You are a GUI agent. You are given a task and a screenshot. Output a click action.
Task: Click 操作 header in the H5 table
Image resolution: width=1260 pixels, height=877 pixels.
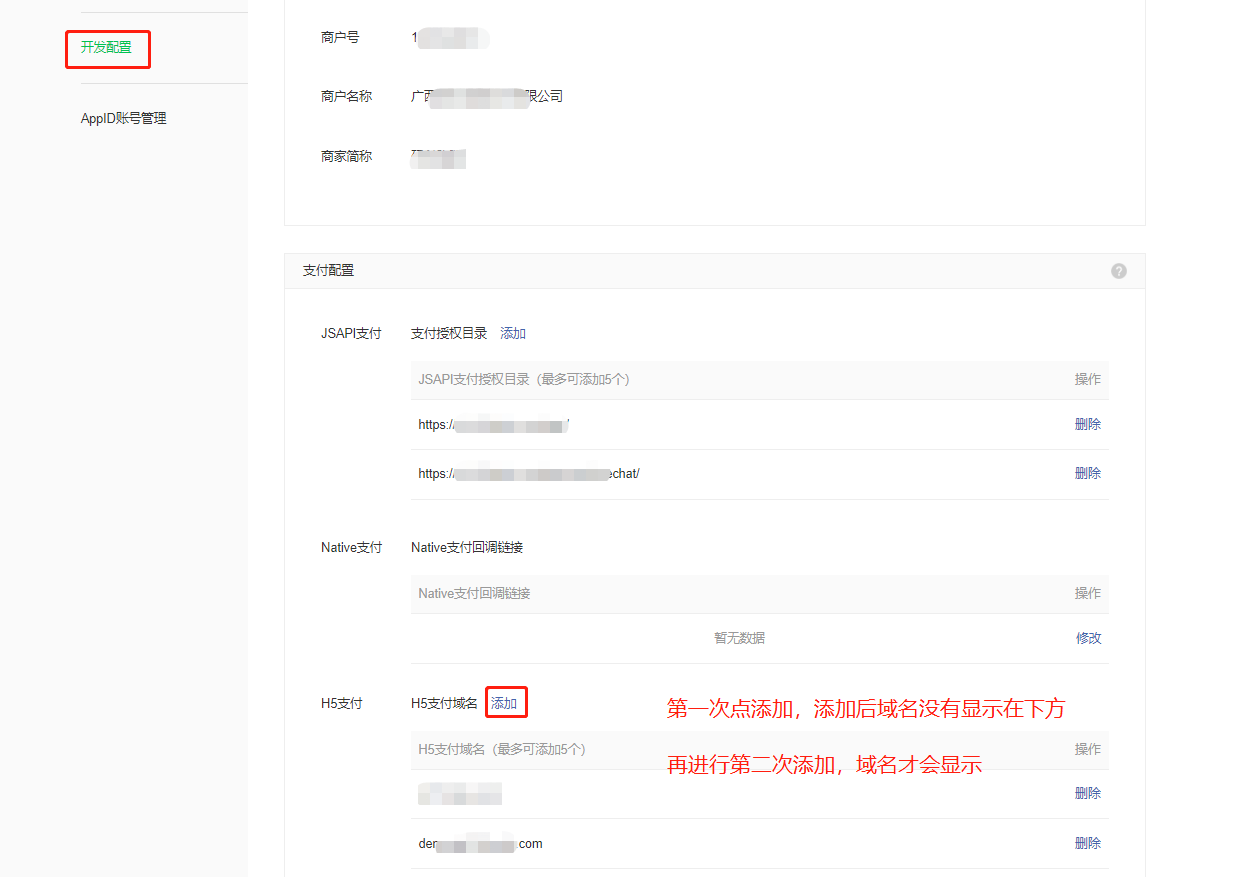point(1088,749)
